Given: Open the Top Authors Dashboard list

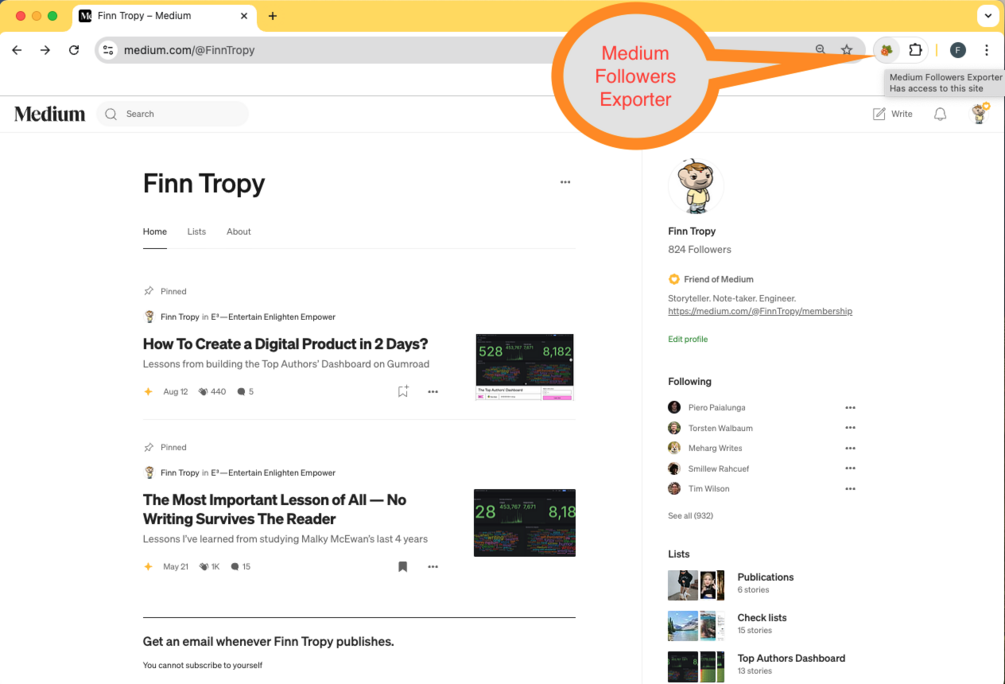Looking at the screenshot, I should (791, 658).
